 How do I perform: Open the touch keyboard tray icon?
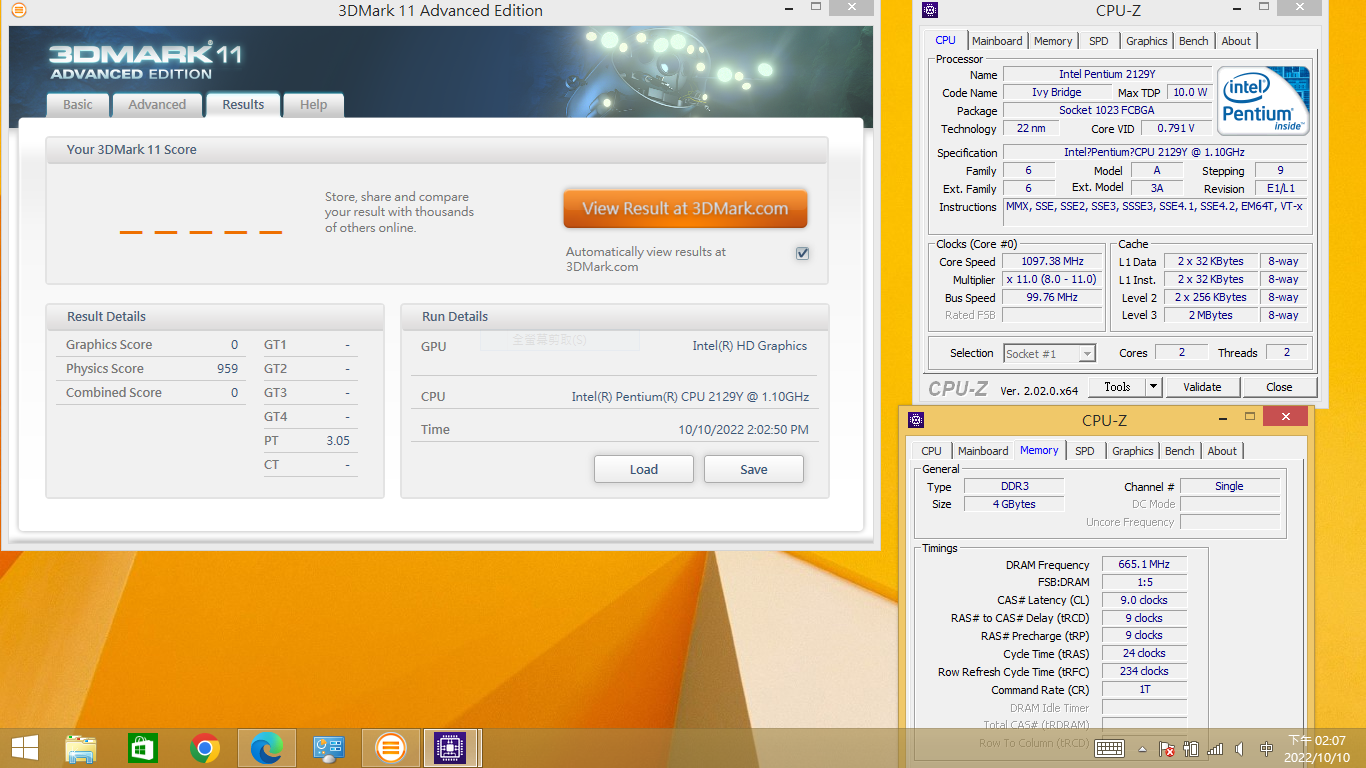coord(1110,748)
